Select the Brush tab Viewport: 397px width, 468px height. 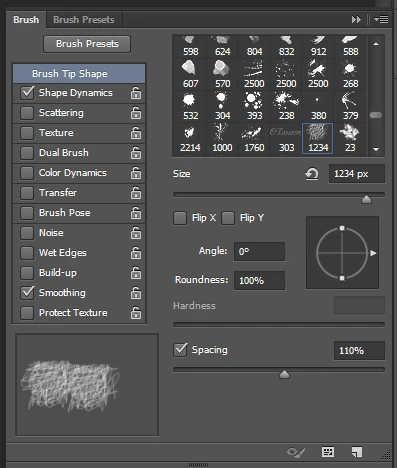(x=26, y=20)
